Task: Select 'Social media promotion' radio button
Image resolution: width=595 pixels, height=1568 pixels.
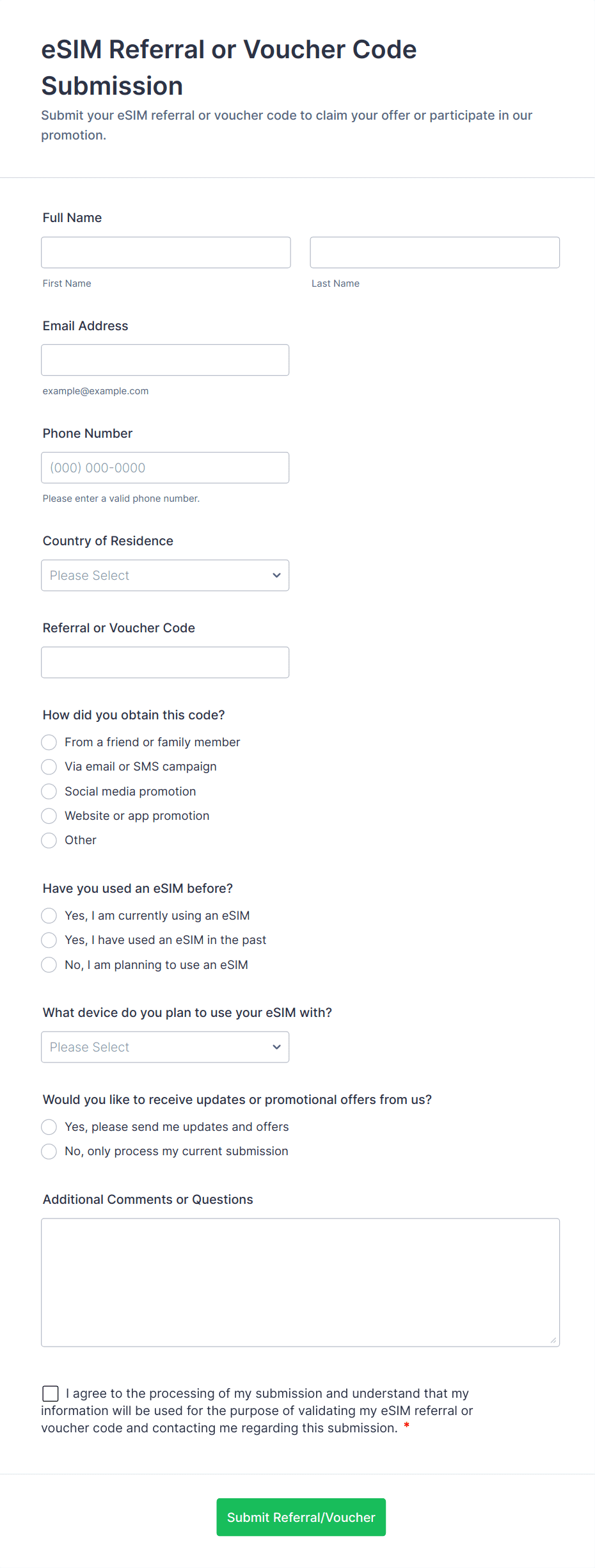Action: point(49,792)
